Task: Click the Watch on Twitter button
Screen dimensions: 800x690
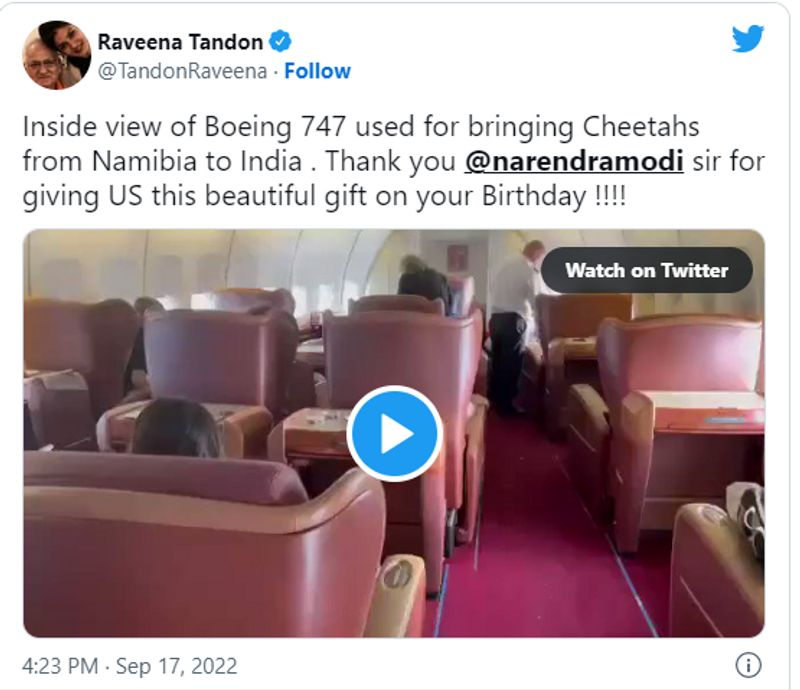Action: pyautogui.click(x=646, y=270)
